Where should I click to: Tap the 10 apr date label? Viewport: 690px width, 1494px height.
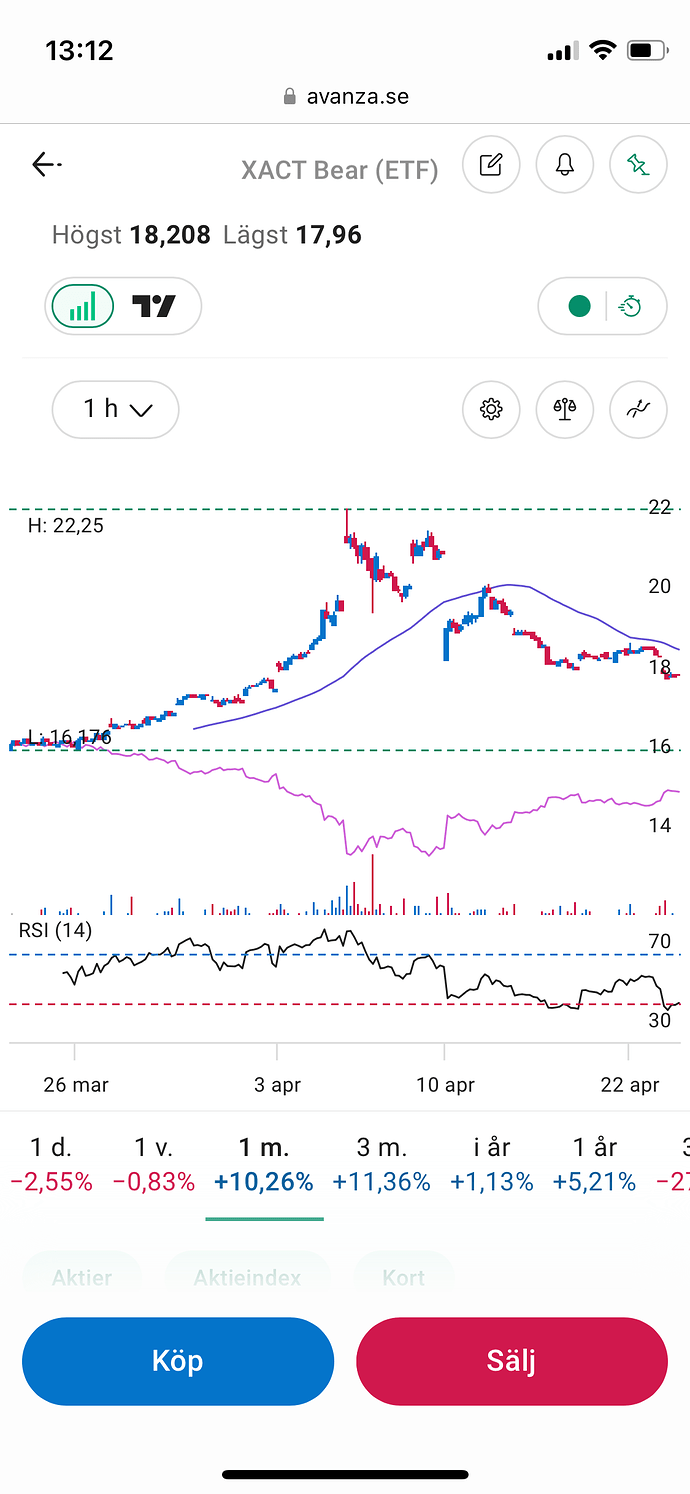(445, 1085)
